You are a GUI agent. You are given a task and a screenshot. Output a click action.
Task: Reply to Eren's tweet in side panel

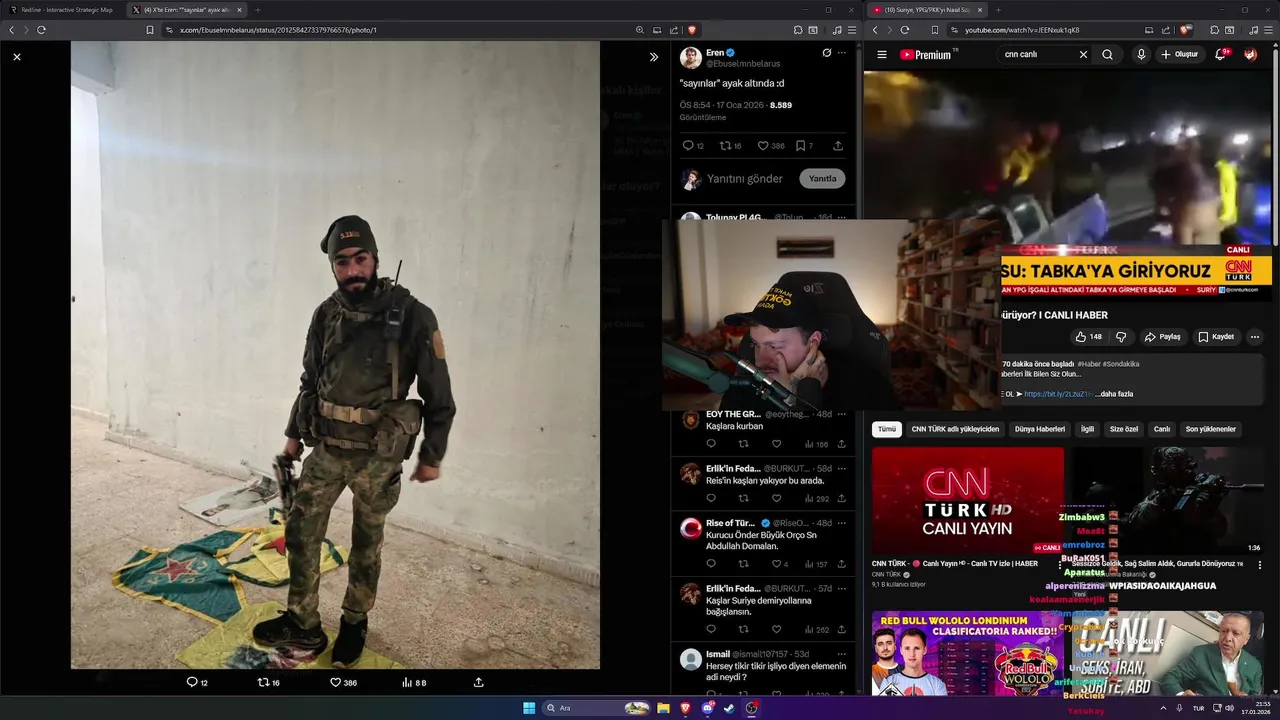click(x=688, y=146)
